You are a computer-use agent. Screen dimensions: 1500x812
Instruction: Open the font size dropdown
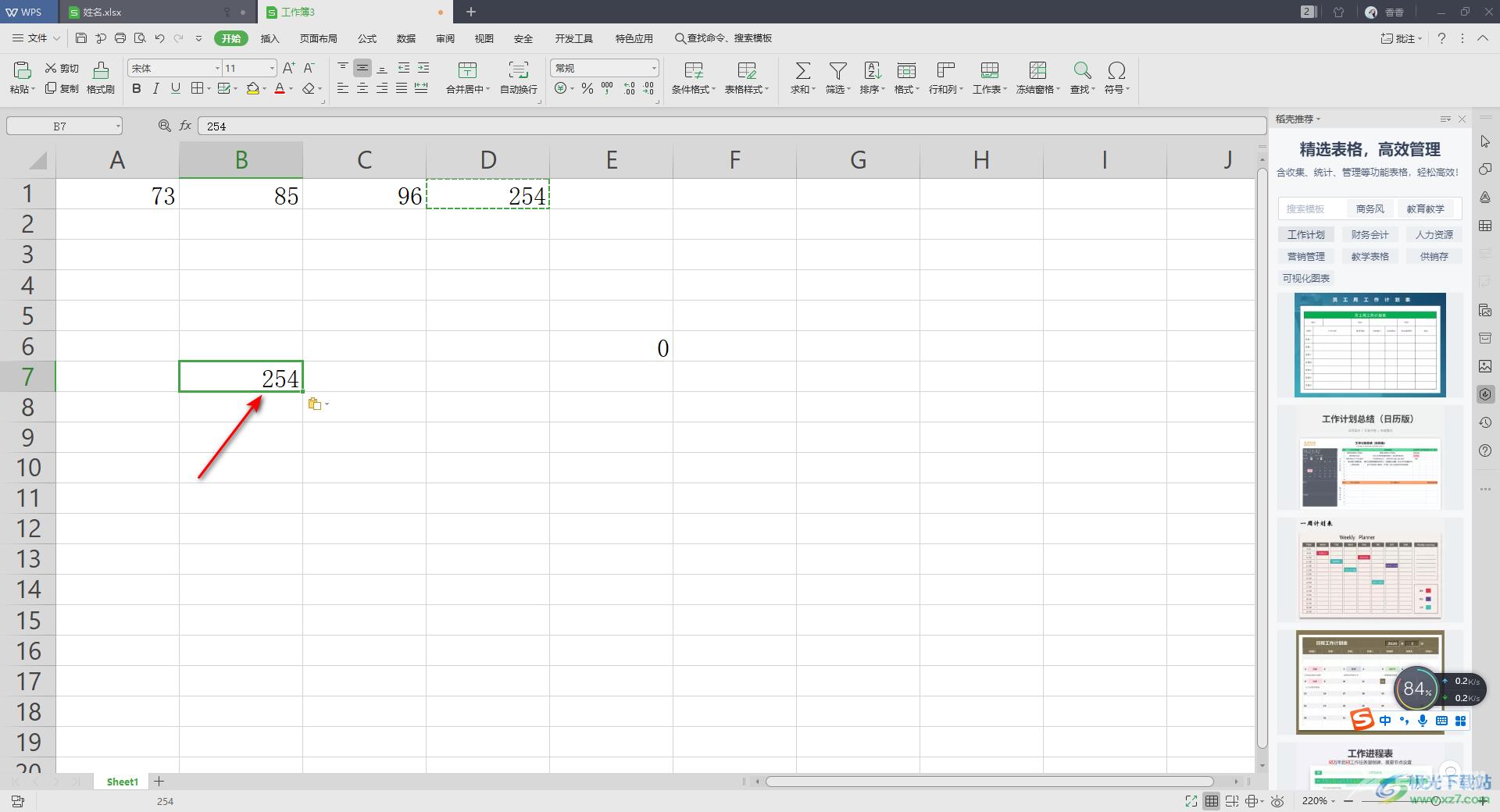coord(272,69)
